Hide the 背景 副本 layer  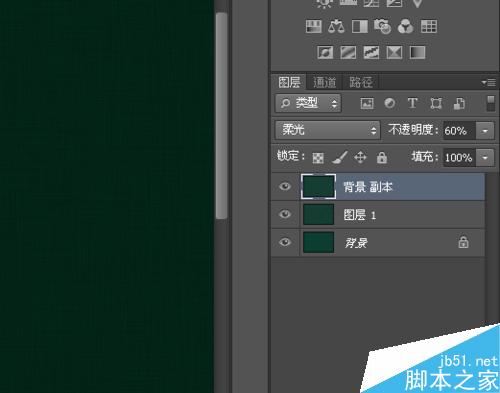[285, 186]
